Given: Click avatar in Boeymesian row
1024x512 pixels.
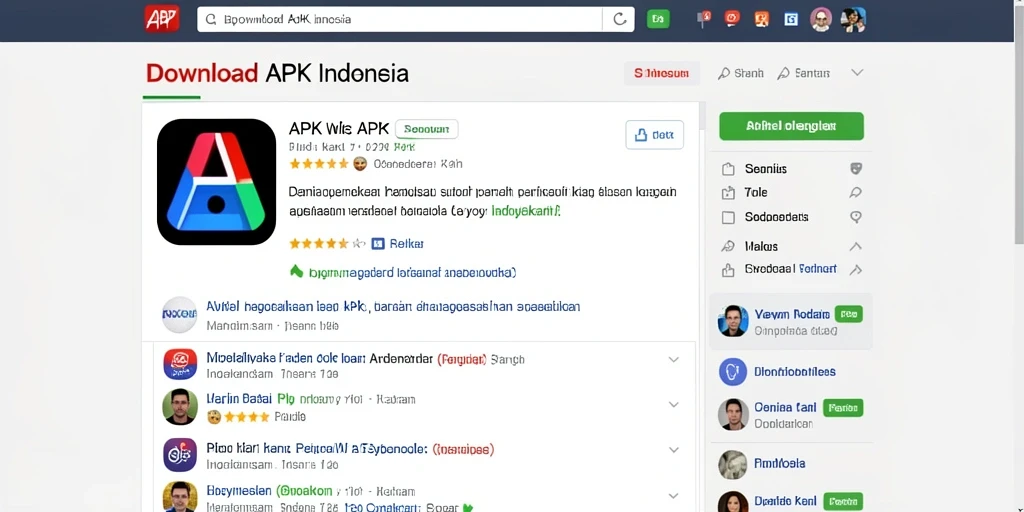Looking at the screenshot, I should coord(180,498).
